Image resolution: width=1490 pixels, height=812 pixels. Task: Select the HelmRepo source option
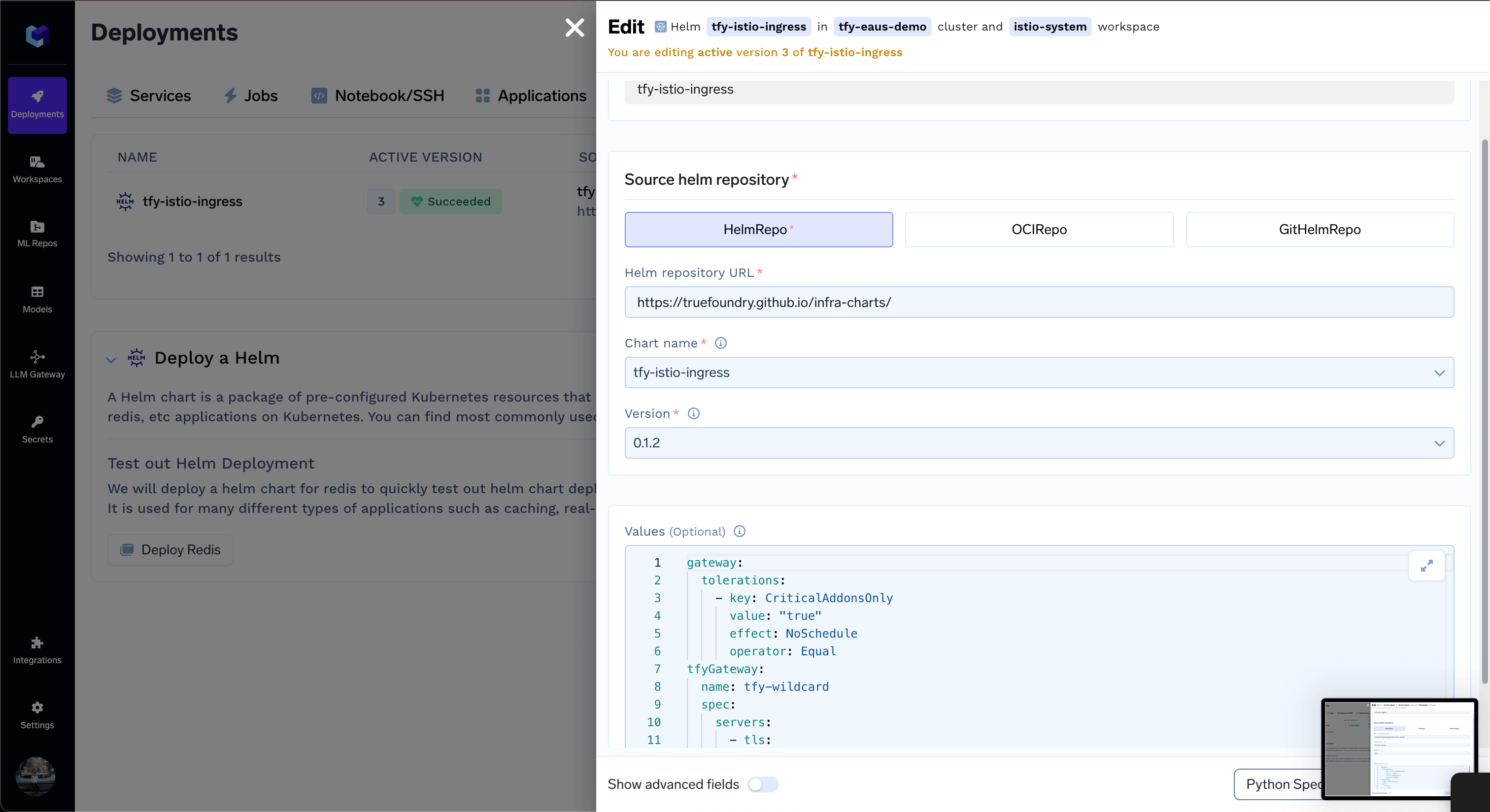coord(758,230)
